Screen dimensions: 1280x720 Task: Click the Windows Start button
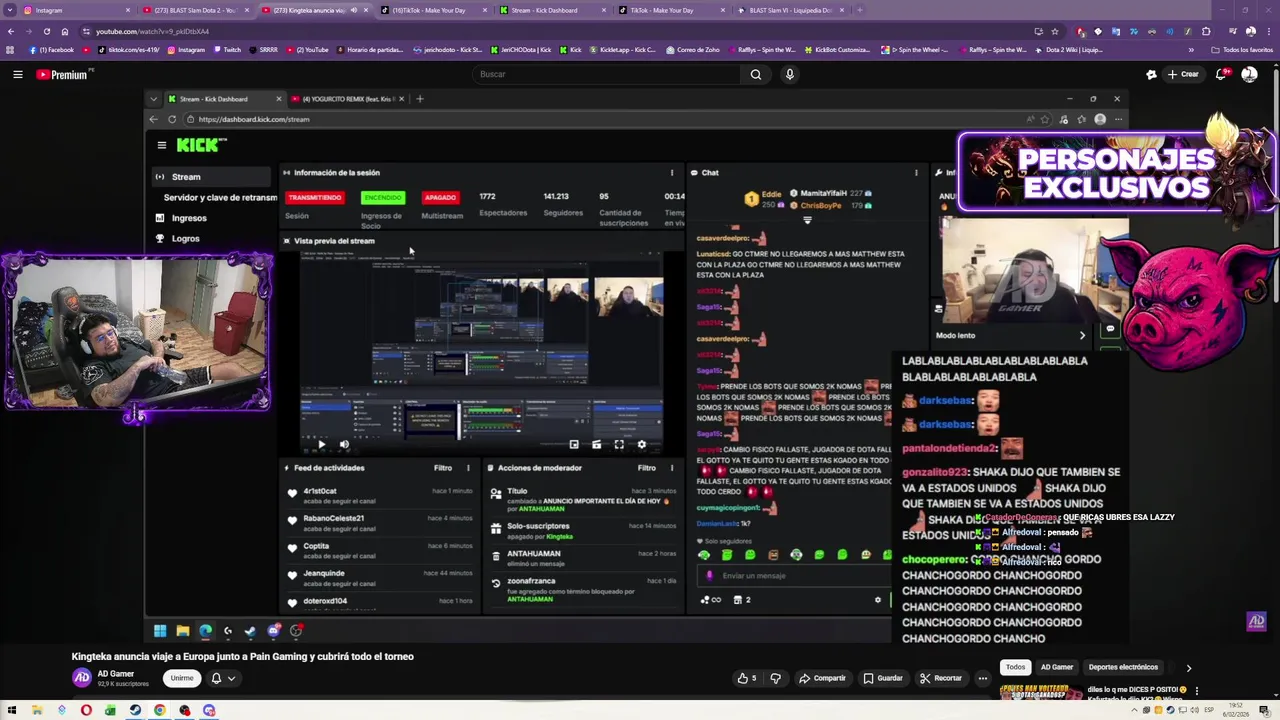click(x=13, y=711)
